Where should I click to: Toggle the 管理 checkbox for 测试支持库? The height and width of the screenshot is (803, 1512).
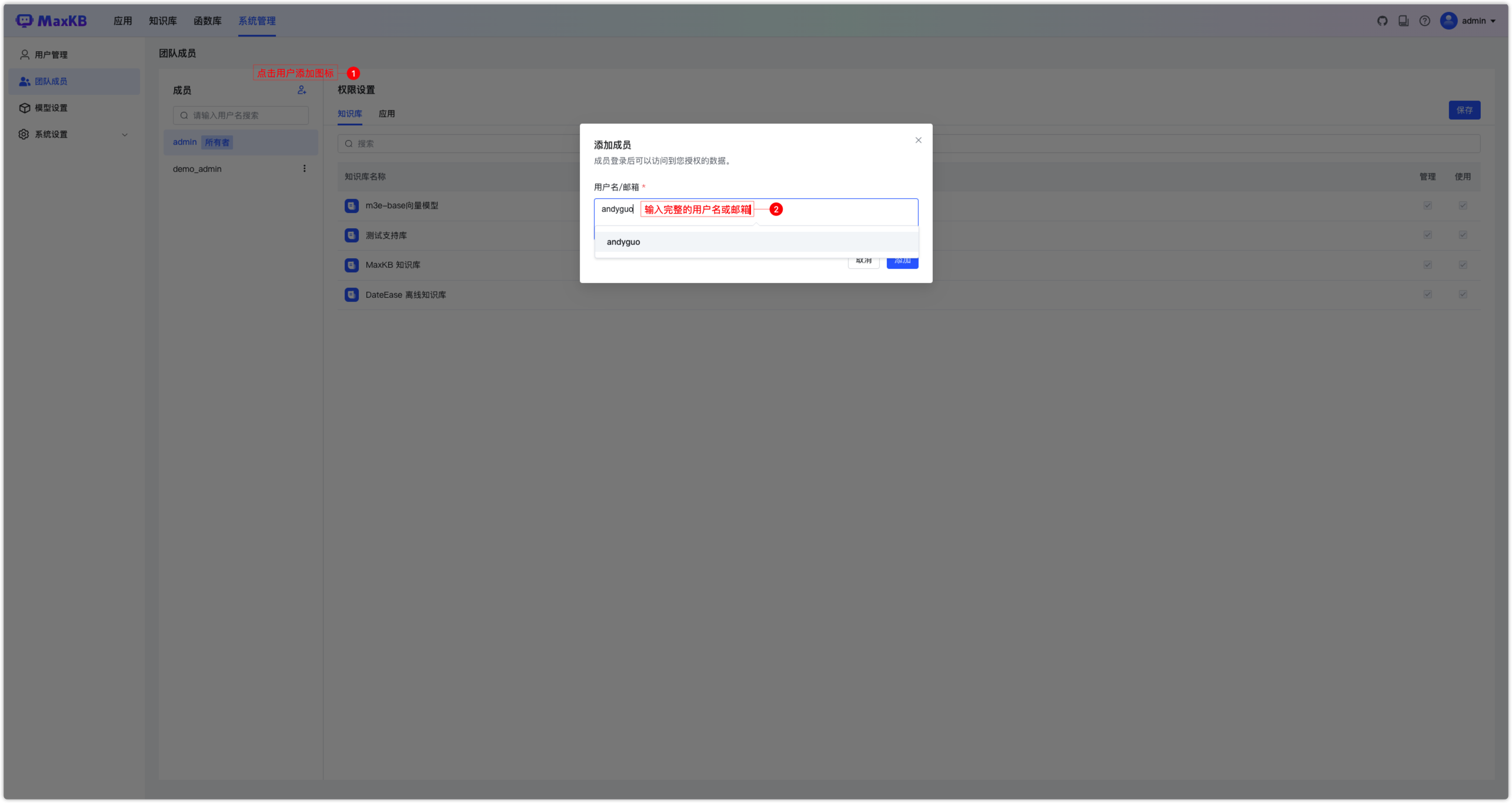click(x=1428, y=235)
